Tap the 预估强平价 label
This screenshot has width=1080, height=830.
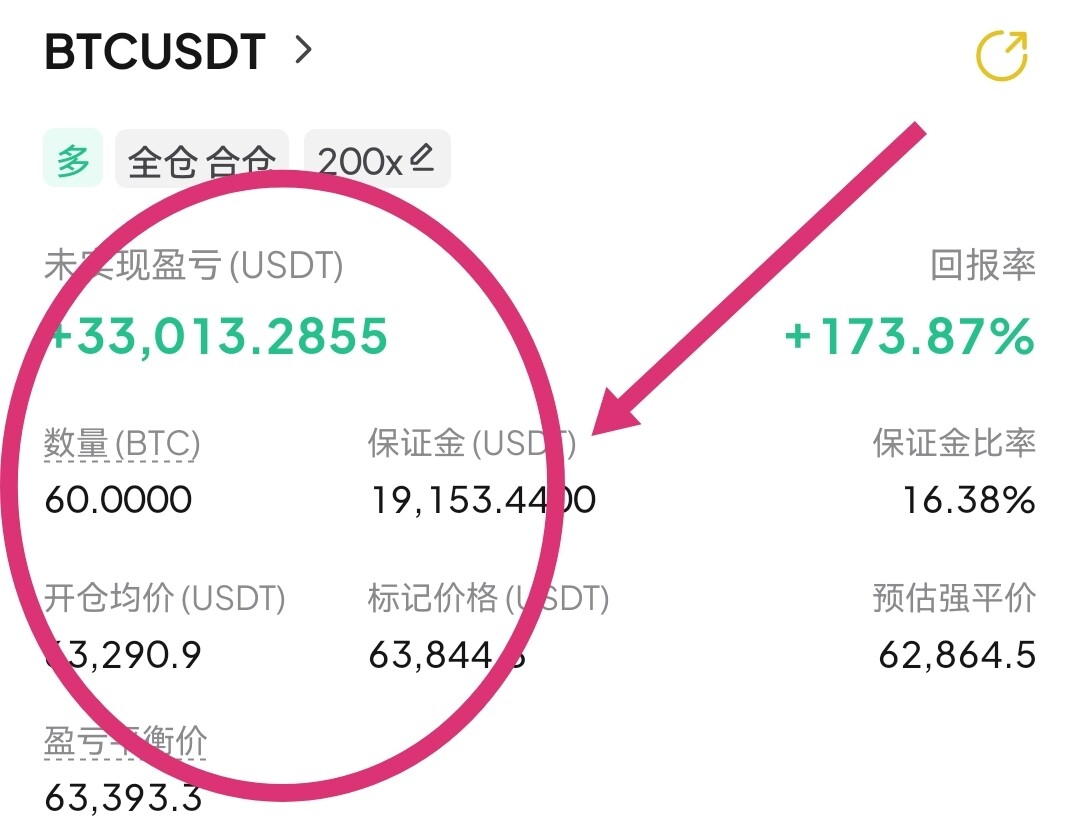point(954,597)
